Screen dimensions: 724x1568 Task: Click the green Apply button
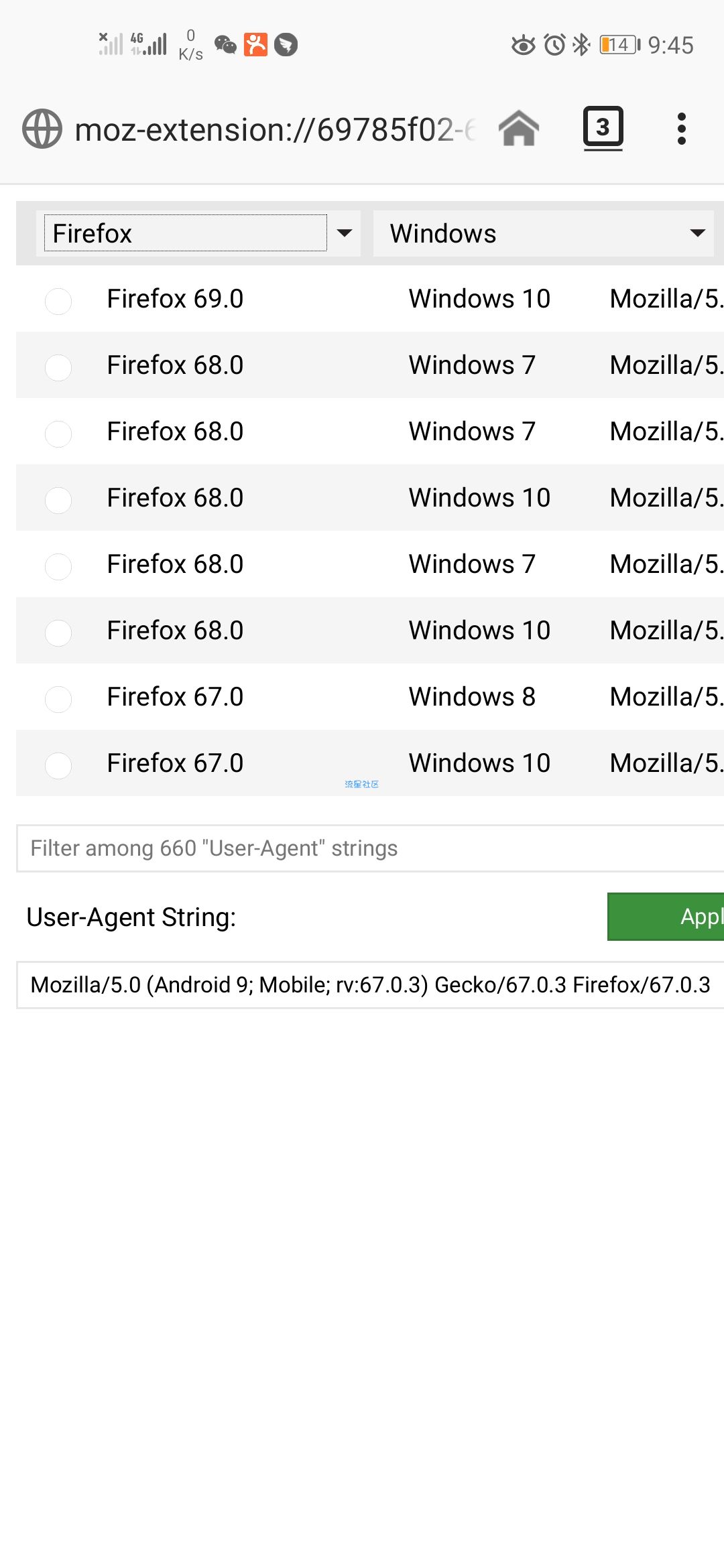[x=666, y=916]
